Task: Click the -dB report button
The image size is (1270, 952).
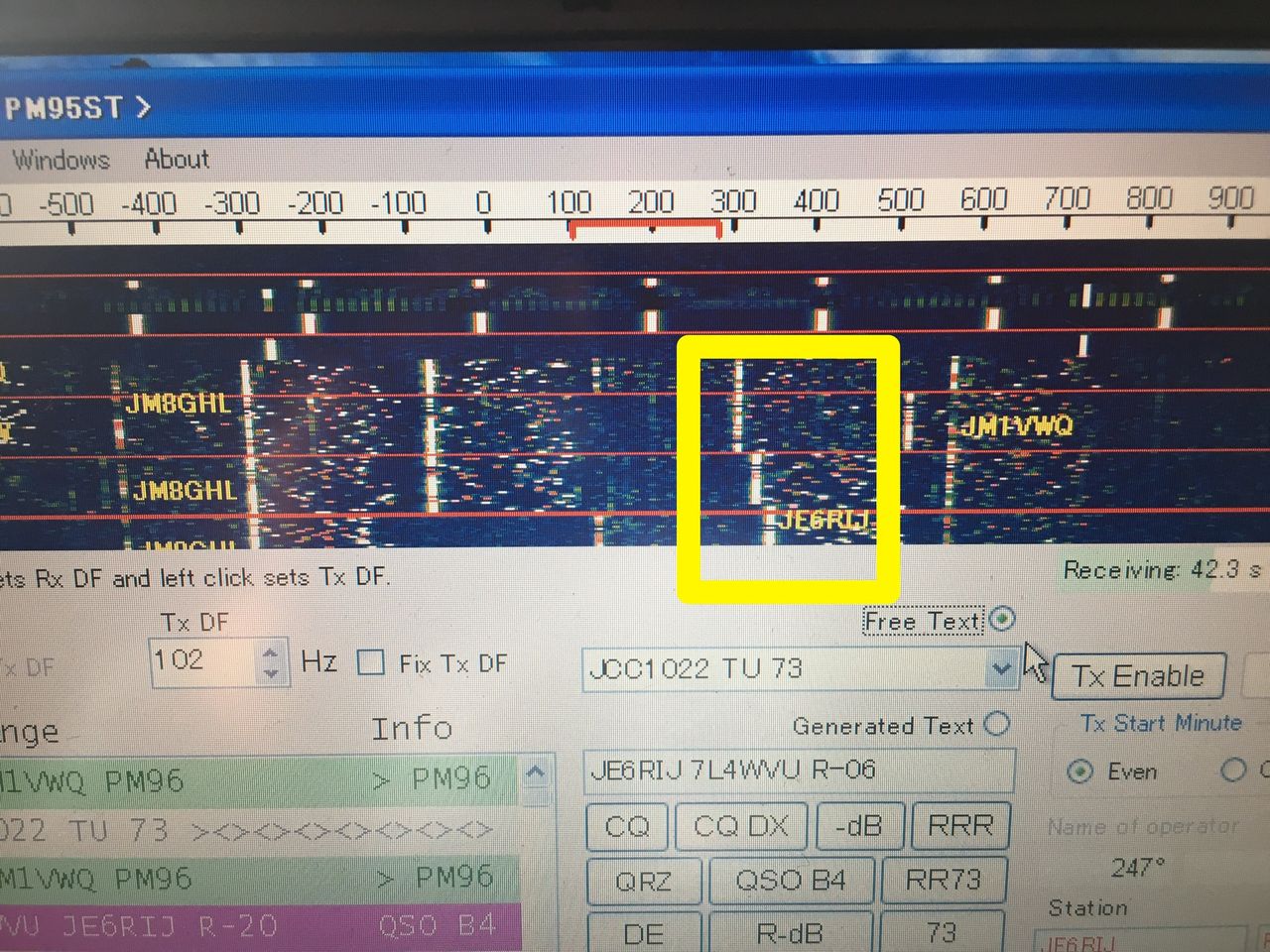Action: [x=859, y=826]
